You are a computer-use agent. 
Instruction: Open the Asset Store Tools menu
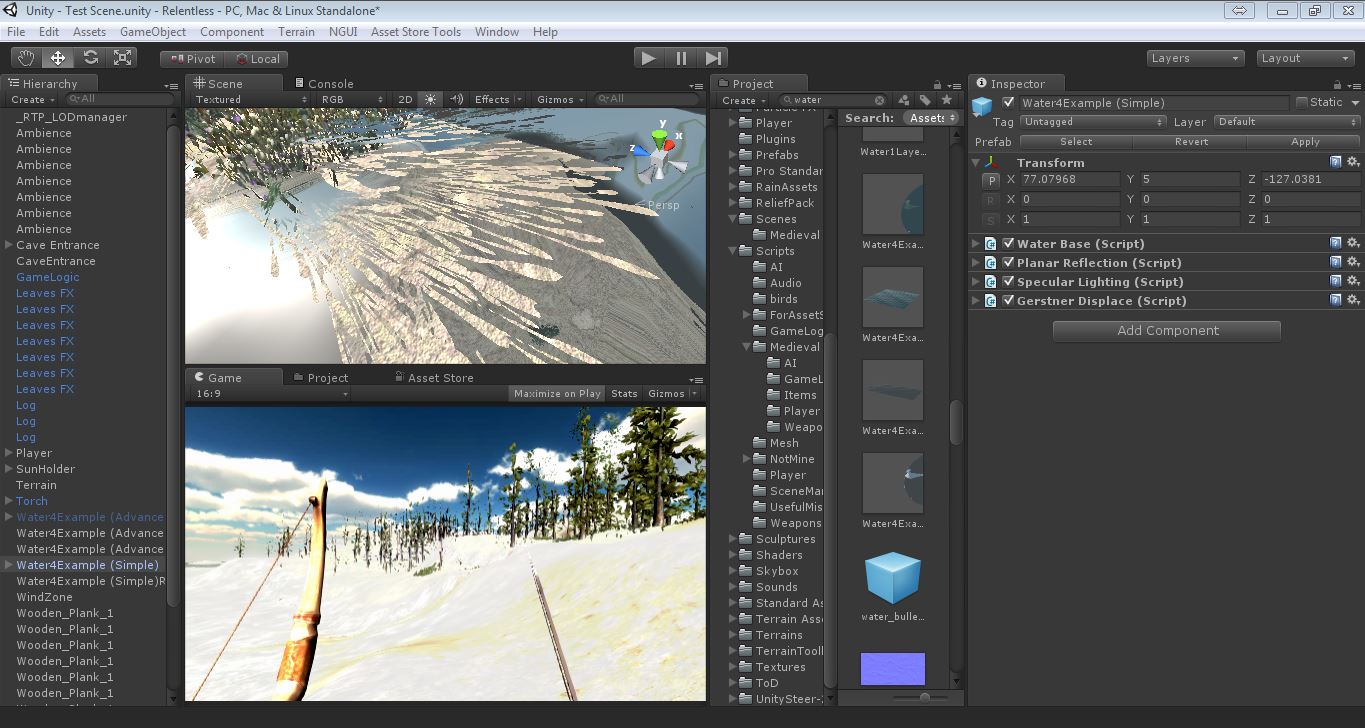pyautogui.click(x=416, y=32)
